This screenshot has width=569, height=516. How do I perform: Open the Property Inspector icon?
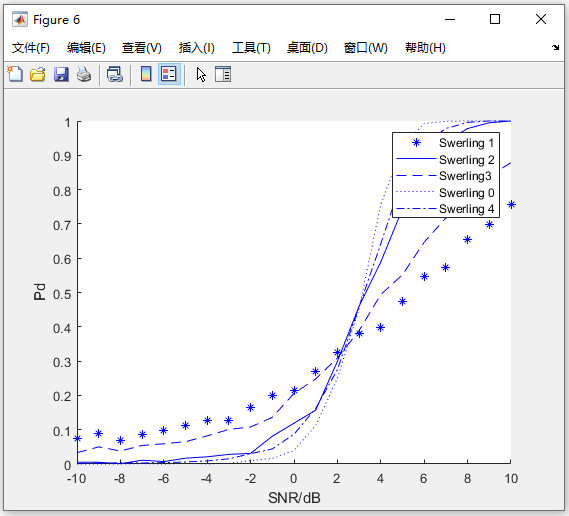click(x=223, y=74)
